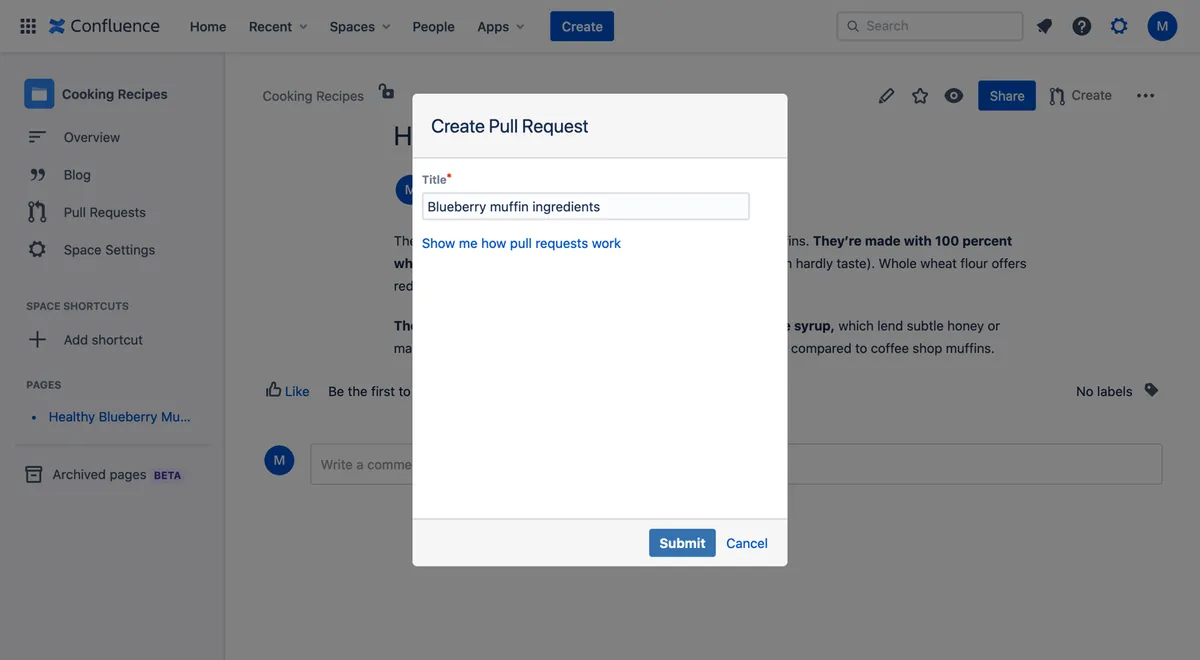Click the Pull Requests sidebar icon
The height and width of the screenshot is (660, 1200).
tap(37, 212)
